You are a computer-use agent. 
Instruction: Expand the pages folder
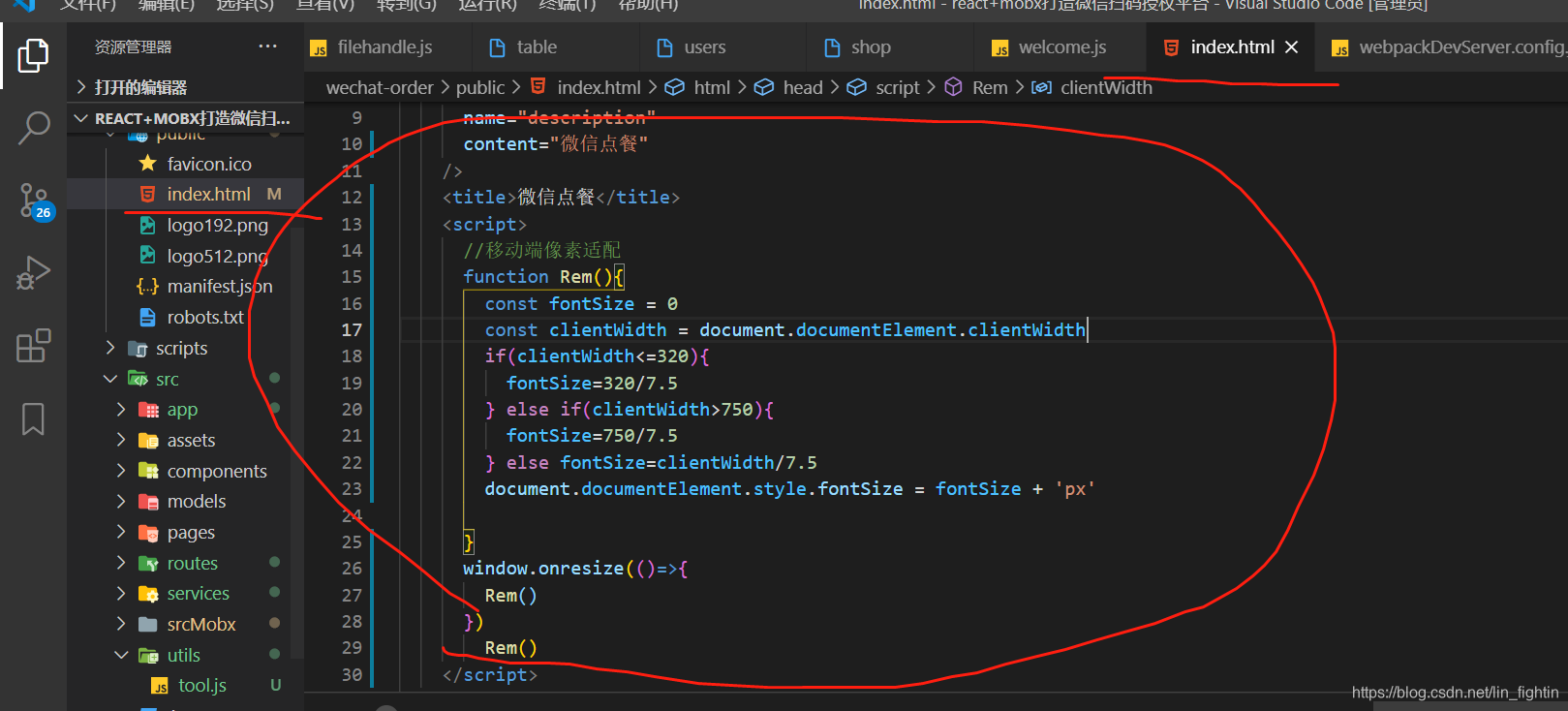click(191, 533)
